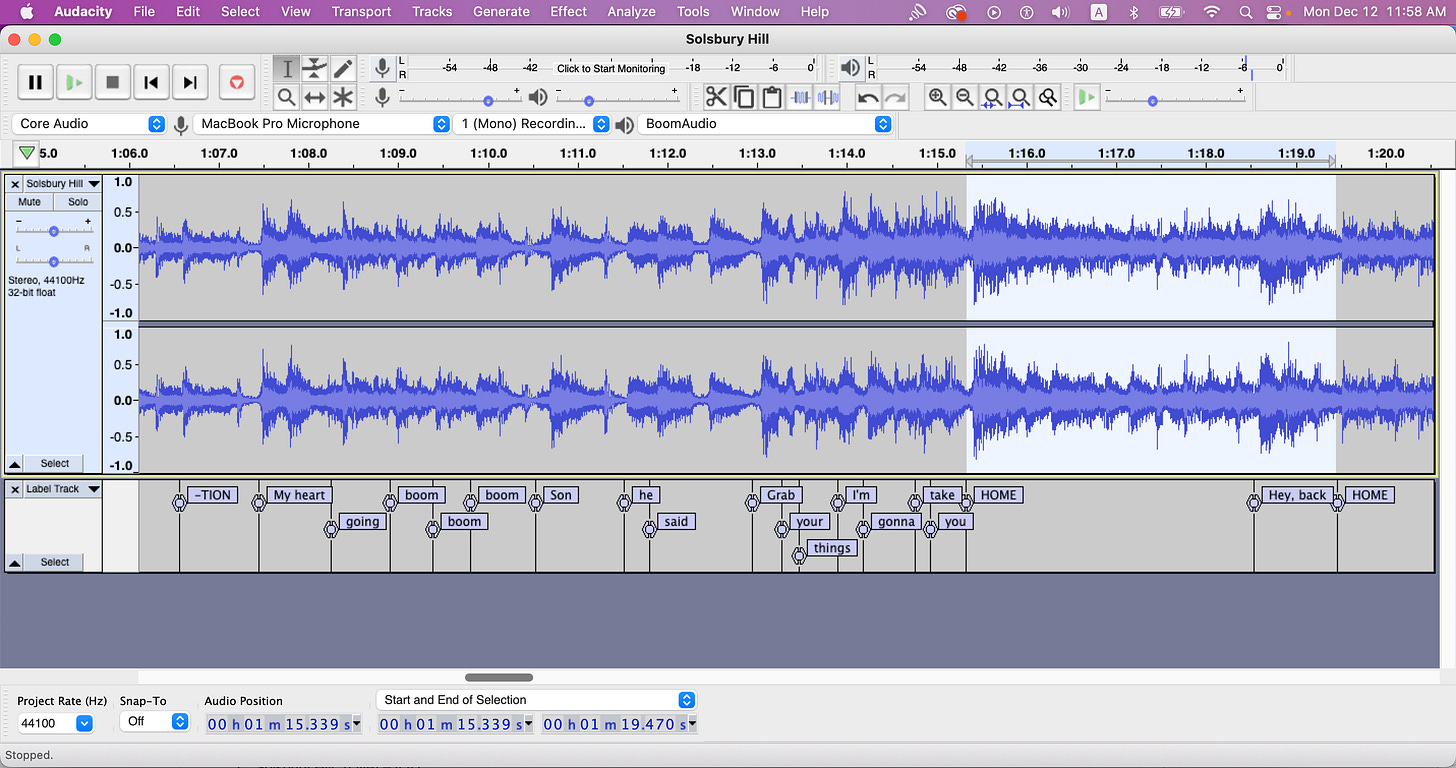Image resolution: width=1456 pixels, height=768 pixels.
Task: Click the playback meter speaker icon
Action: [850, 68]
